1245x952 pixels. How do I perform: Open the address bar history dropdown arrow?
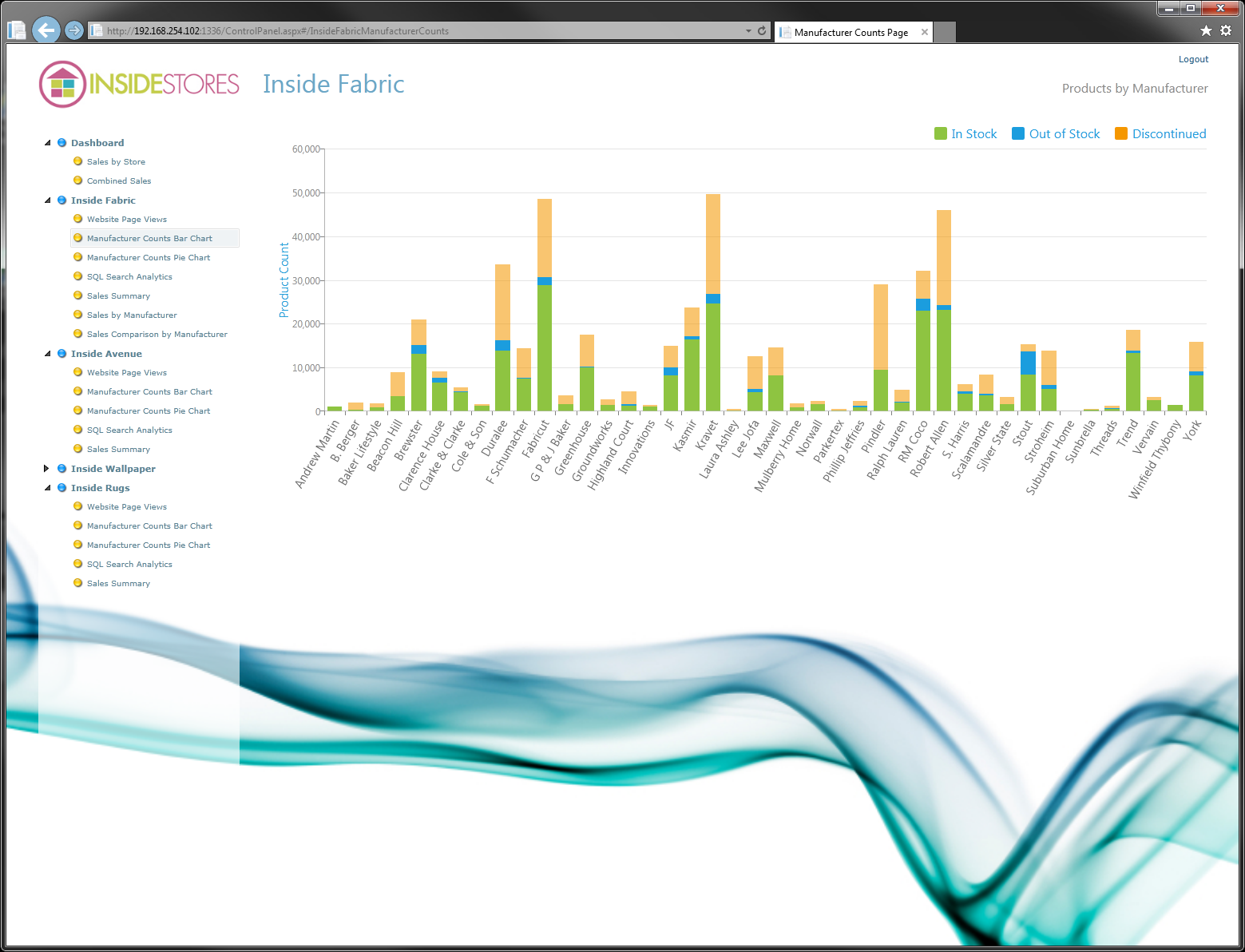(748, 31)
